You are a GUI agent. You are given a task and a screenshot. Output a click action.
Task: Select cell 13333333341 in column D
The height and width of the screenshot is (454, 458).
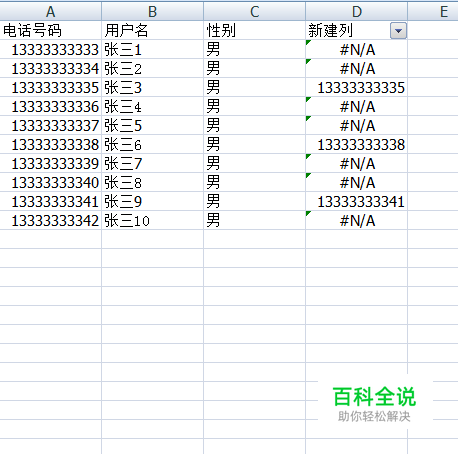pos(357,202)
